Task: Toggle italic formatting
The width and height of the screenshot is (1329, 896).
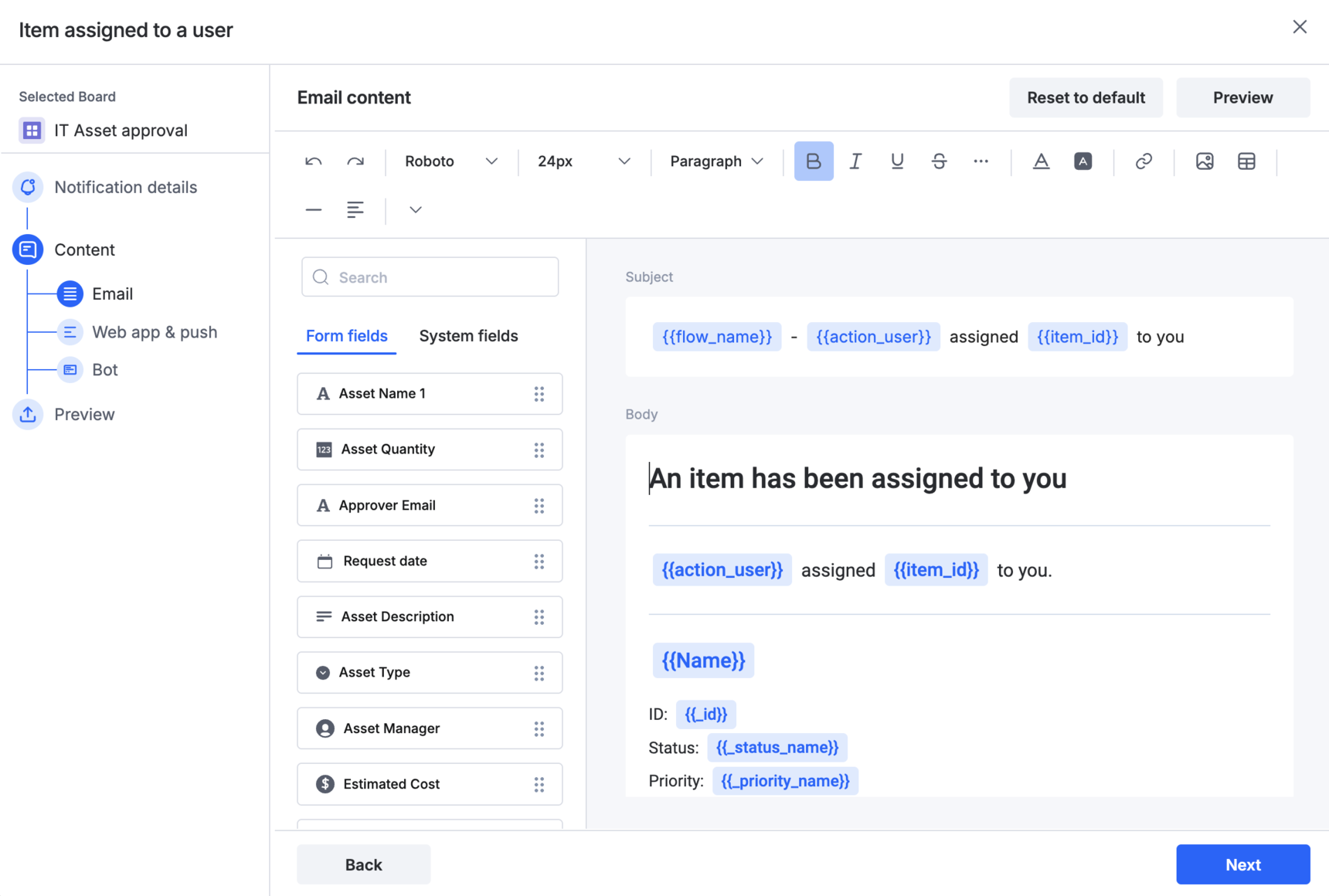Action: pos(855,161)
